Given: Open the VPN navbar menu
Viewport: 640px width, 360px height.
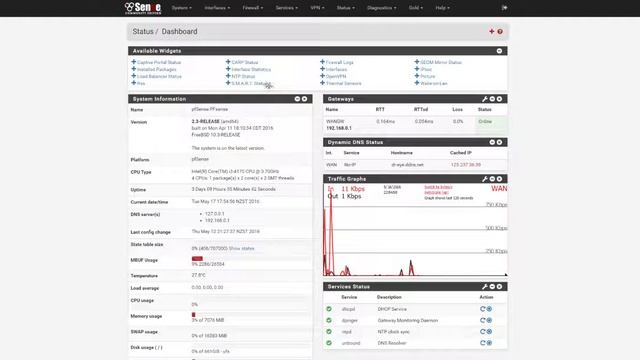Looking at the screenshot, I should click(317, 8).
